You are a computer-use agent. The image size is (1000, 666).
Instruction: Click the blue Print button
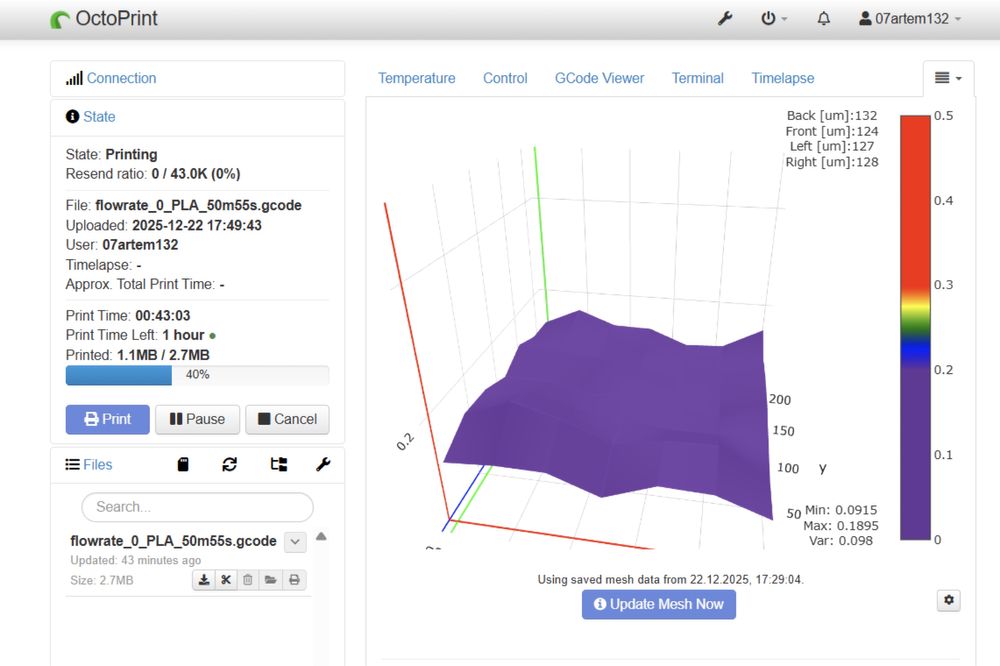pos(107,419)
